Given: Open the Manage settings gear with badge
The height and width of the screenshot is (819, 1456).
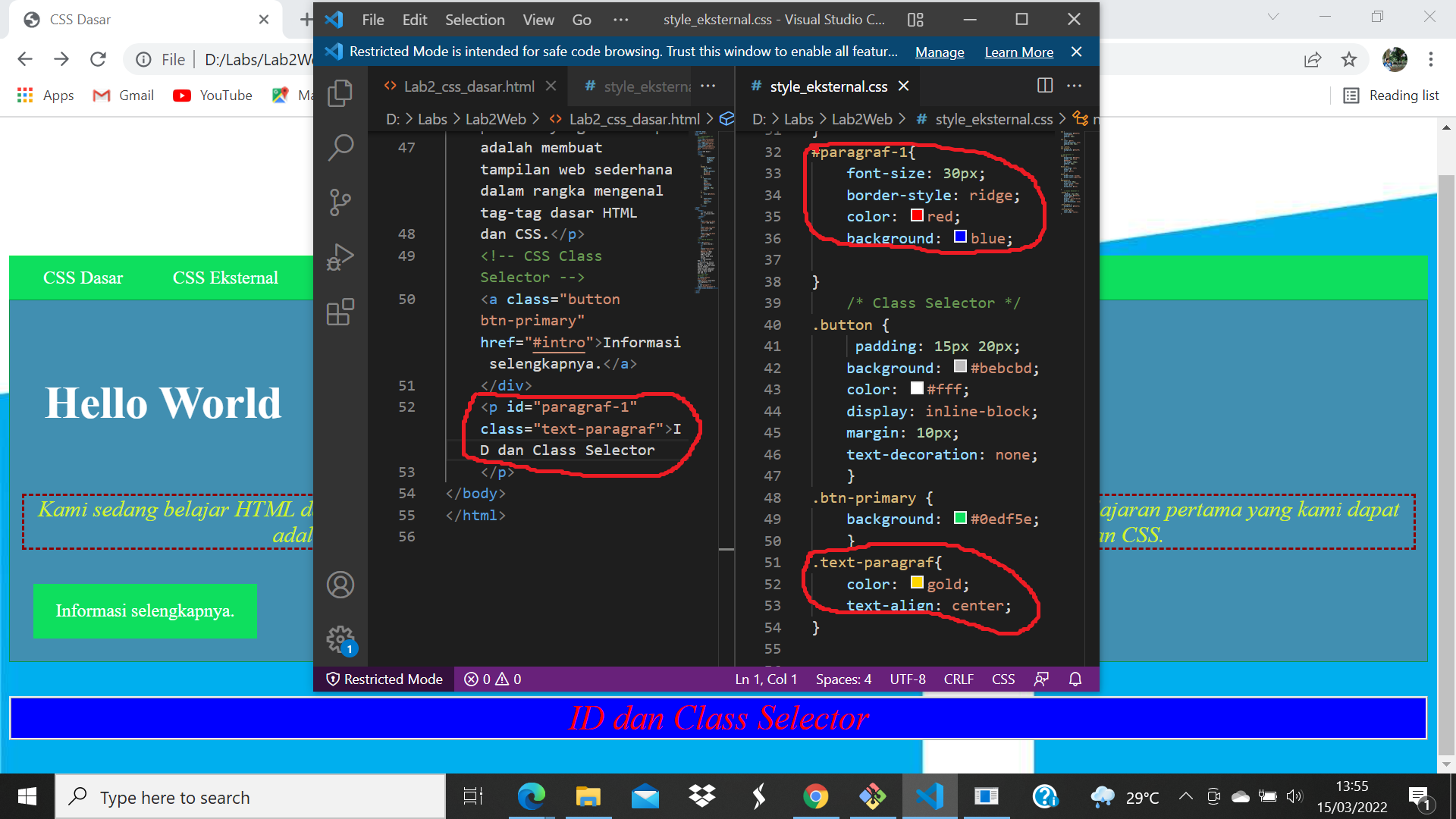Looking at the screenshot, I should 340,639.
